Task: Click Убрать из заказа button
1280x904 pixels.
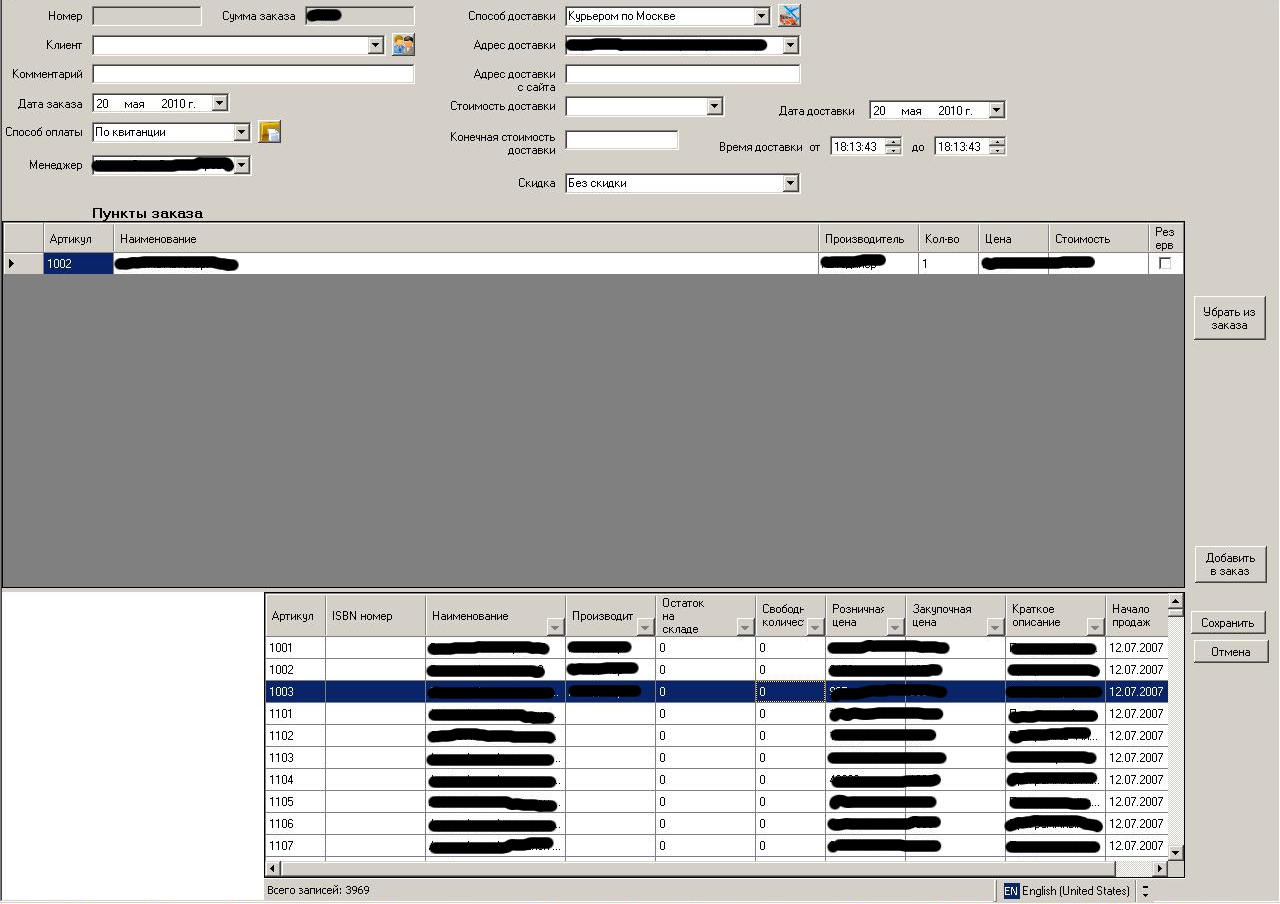Action: pyautogui.click(x=1229, y=319)
